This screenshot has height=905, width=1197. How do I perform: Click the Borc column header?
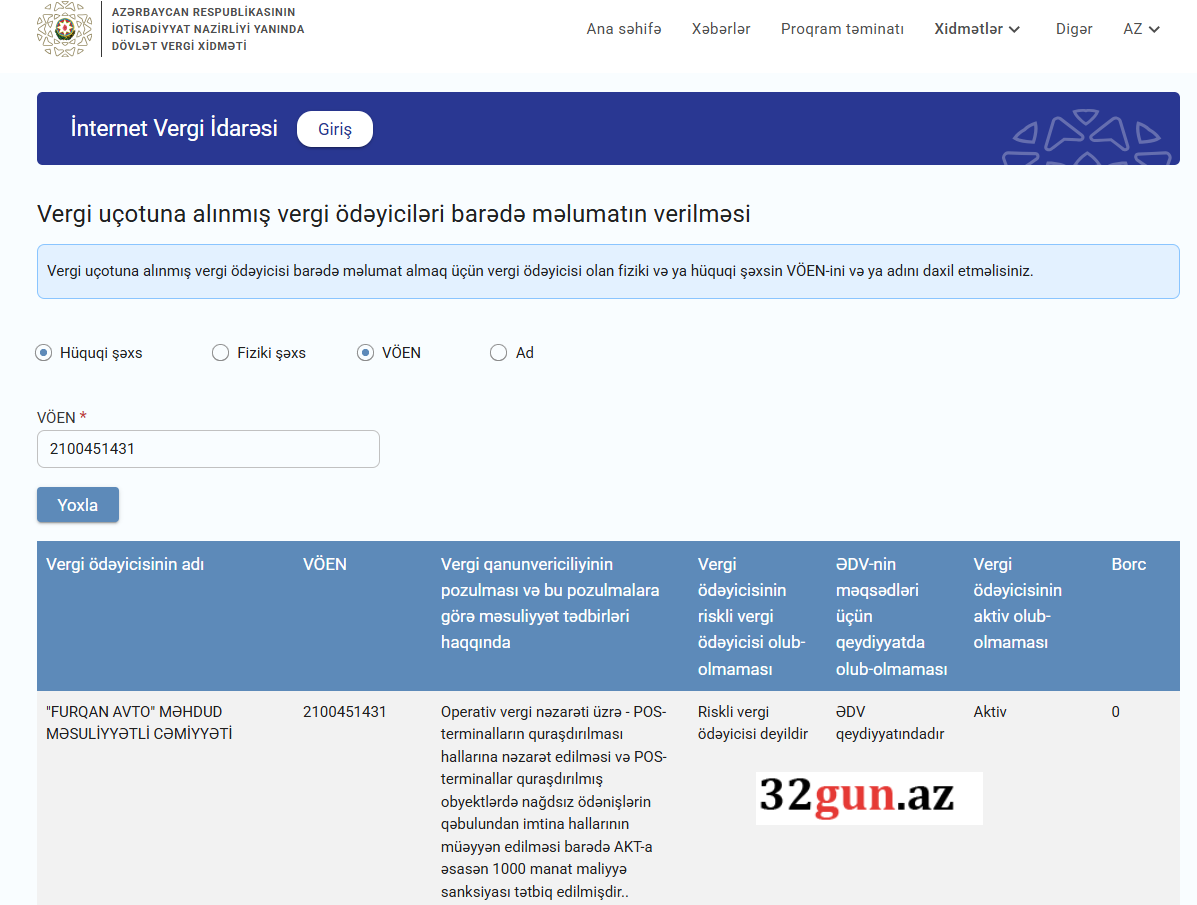(x=1129, y=564)
